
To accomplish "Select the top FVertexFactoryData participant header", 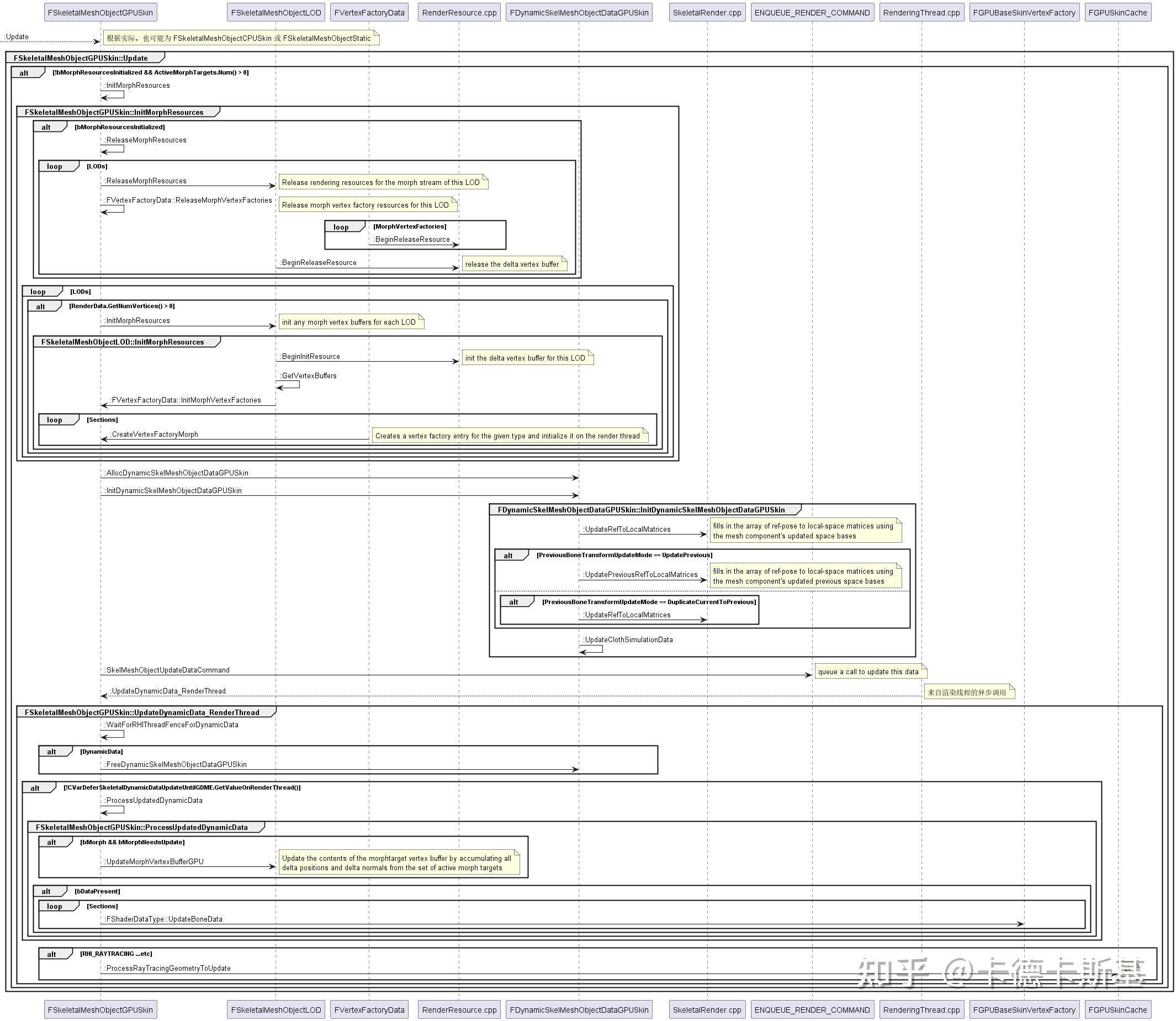I will click(369, 13).
